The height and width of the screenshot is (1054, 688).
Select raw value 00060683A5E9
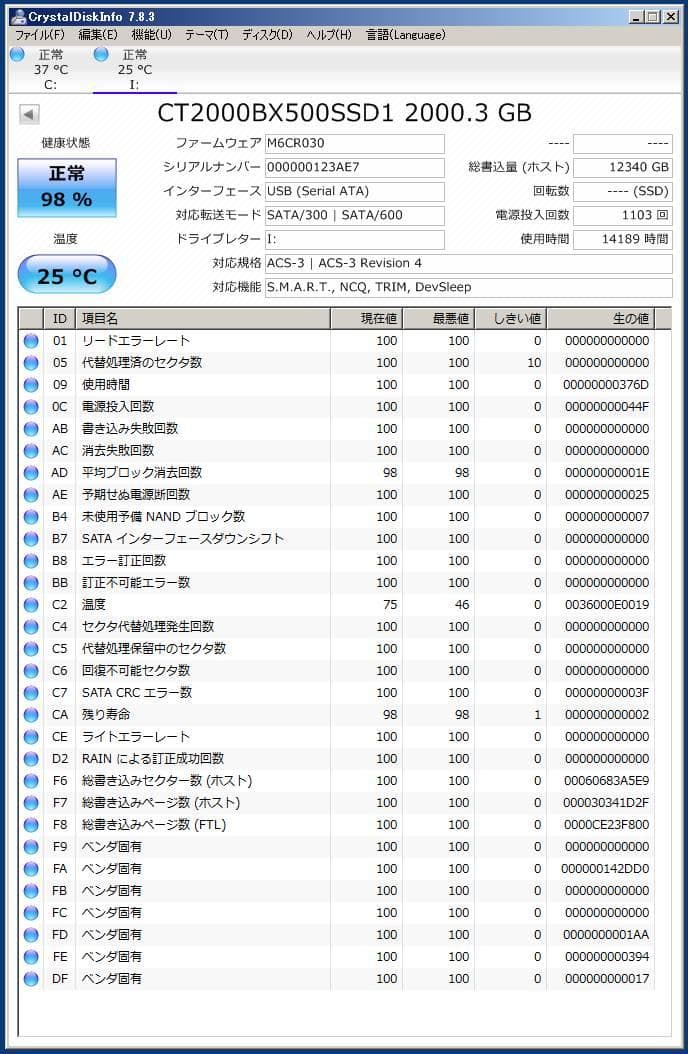pos(607,781)
